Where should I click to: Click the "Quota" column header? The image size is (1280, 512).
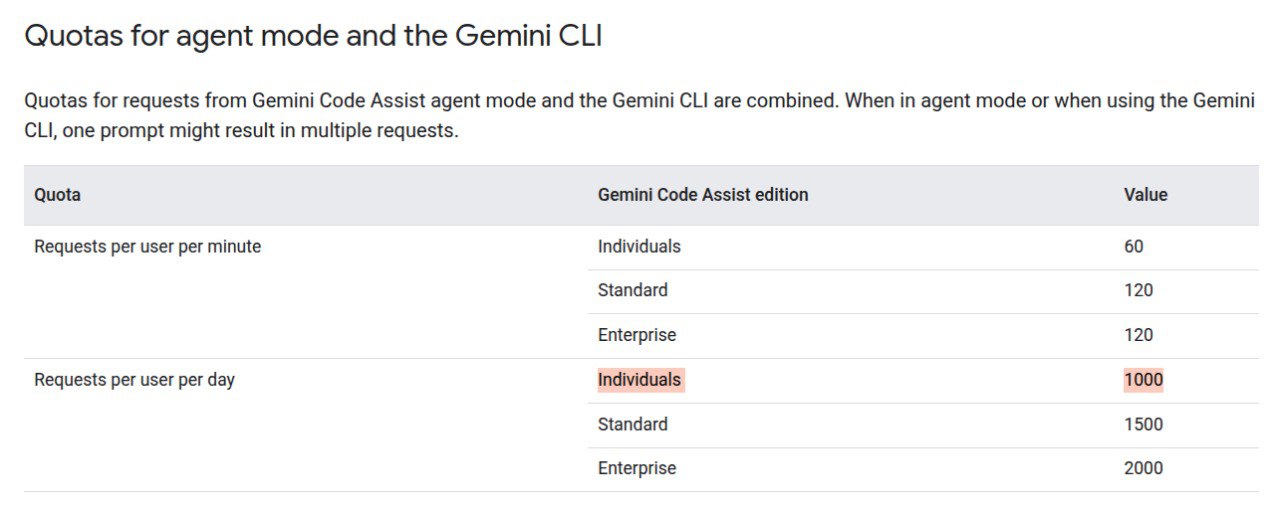(x=57, y=195)
